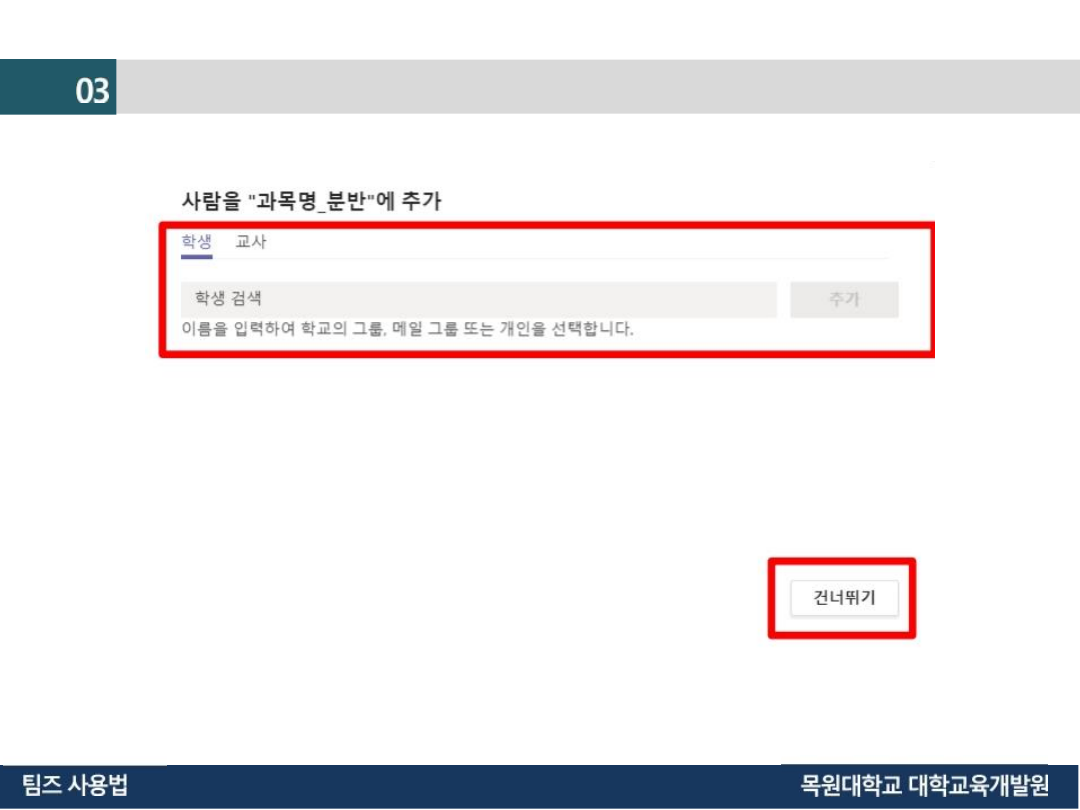Click the grayed-out 추가 button
1080x810 pixels.
pos(844,300)
